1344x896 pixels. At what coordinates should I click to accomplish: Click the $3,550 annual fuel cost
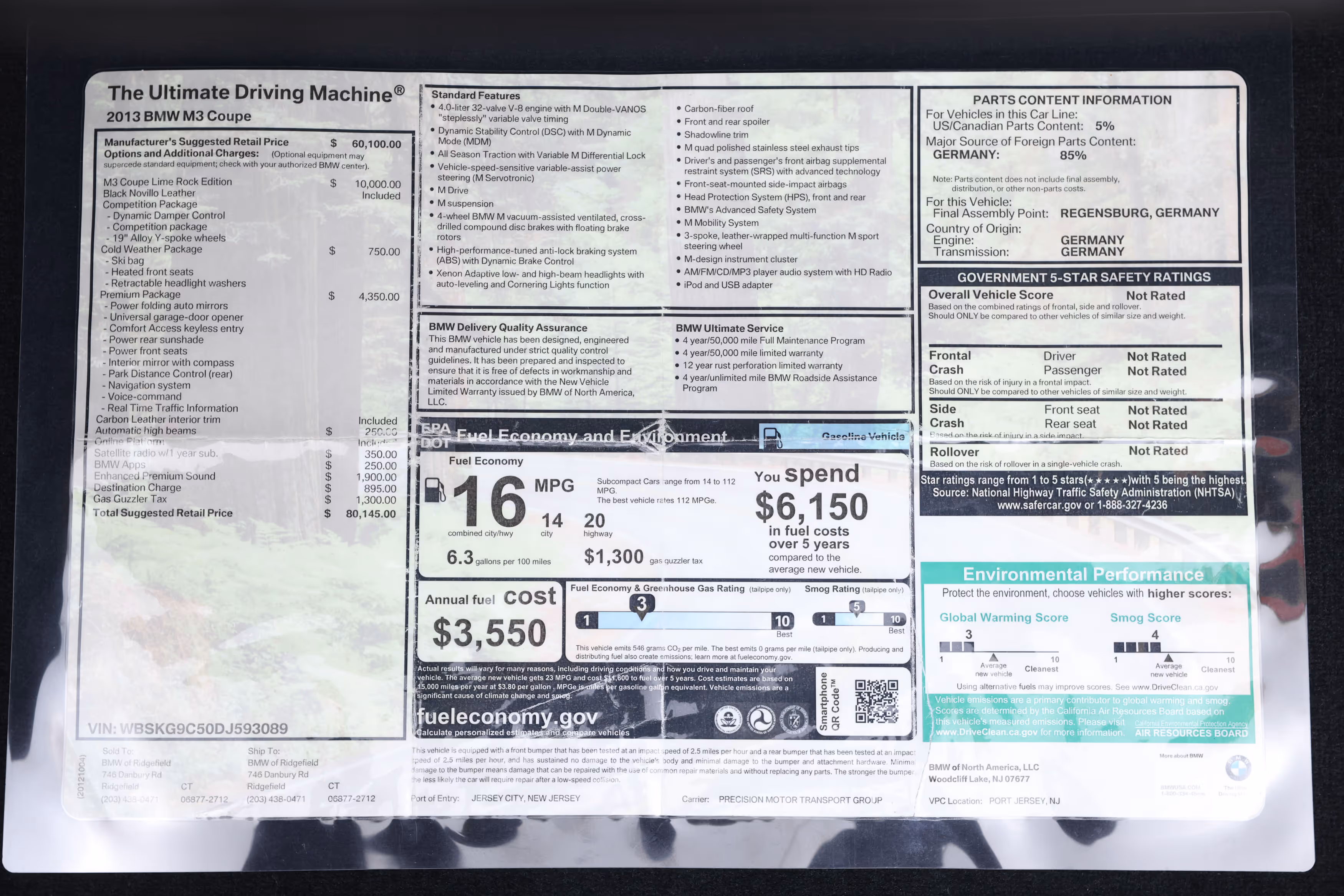pos(490,633)
